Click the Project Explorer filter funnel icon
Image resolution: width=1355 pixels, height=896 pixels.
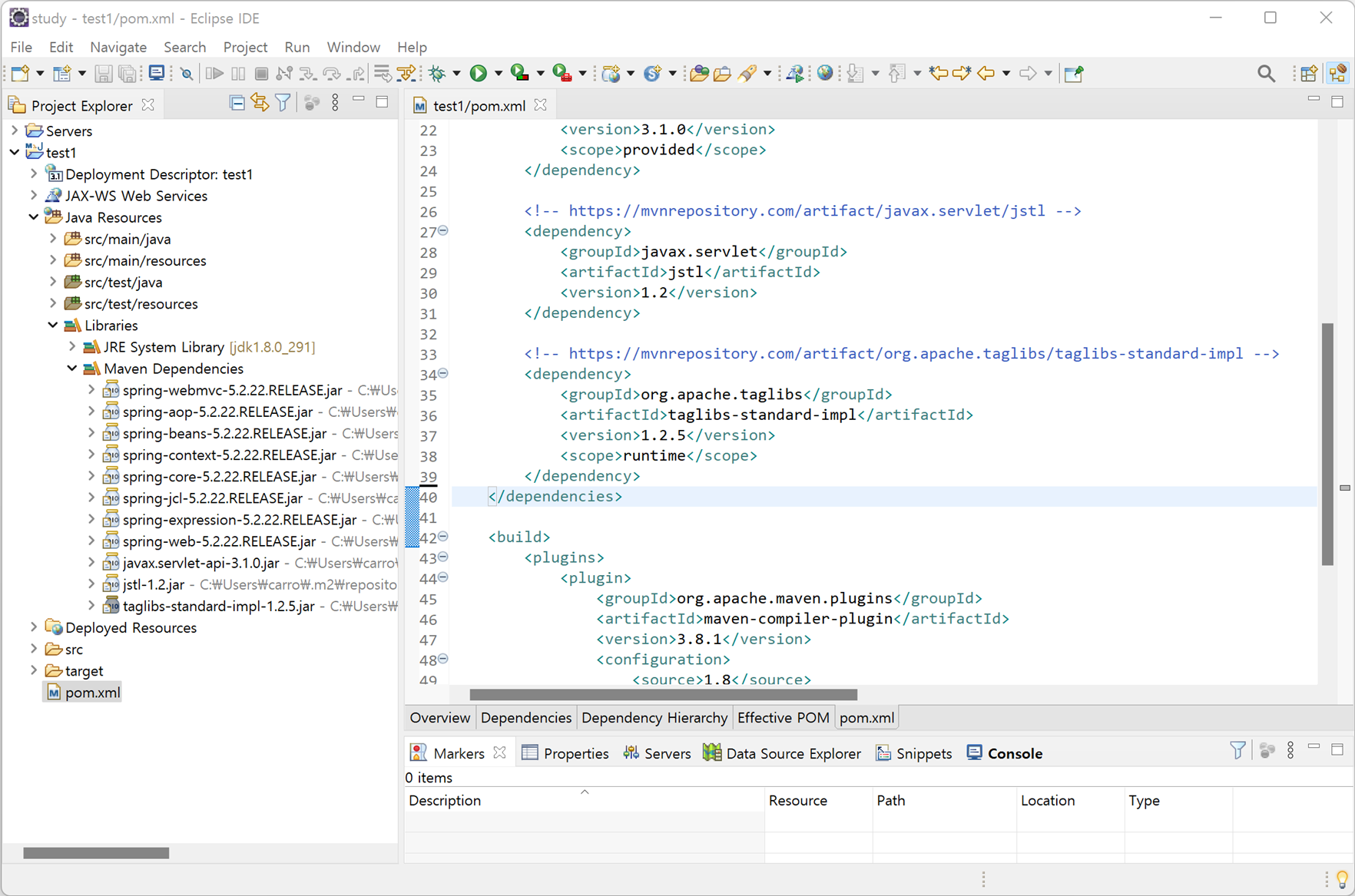[x=283, y=103]
